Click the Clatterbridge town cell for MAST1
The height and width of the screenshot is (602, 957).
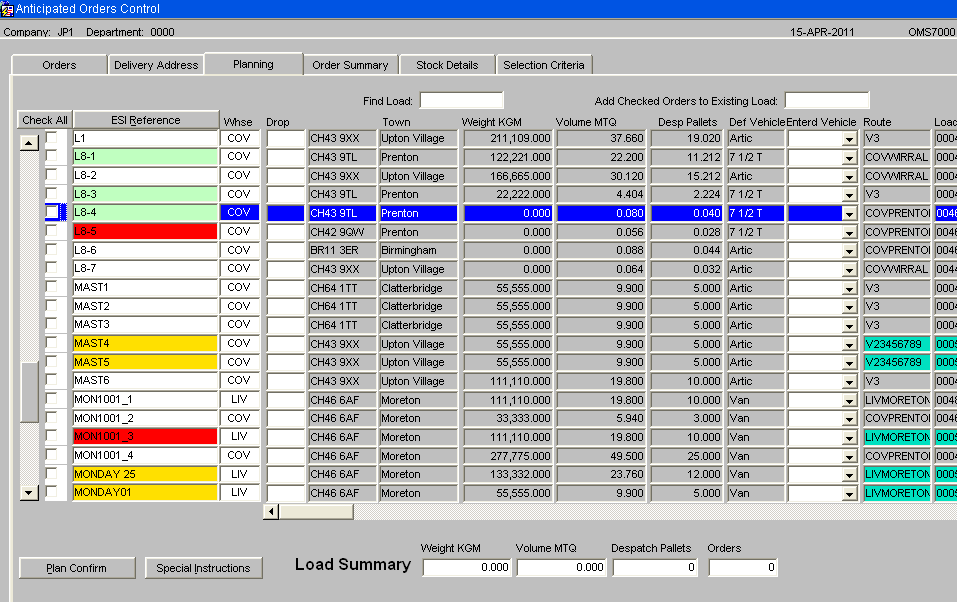click(418, 288)
